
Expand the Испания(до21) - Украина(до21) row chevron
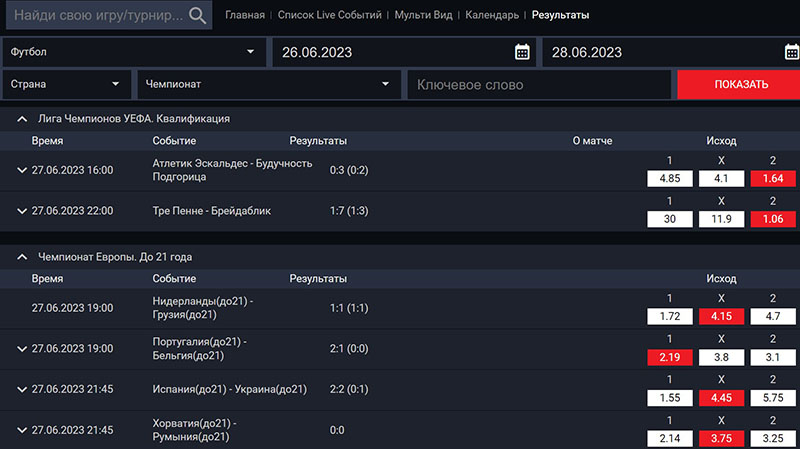[21, 389]
